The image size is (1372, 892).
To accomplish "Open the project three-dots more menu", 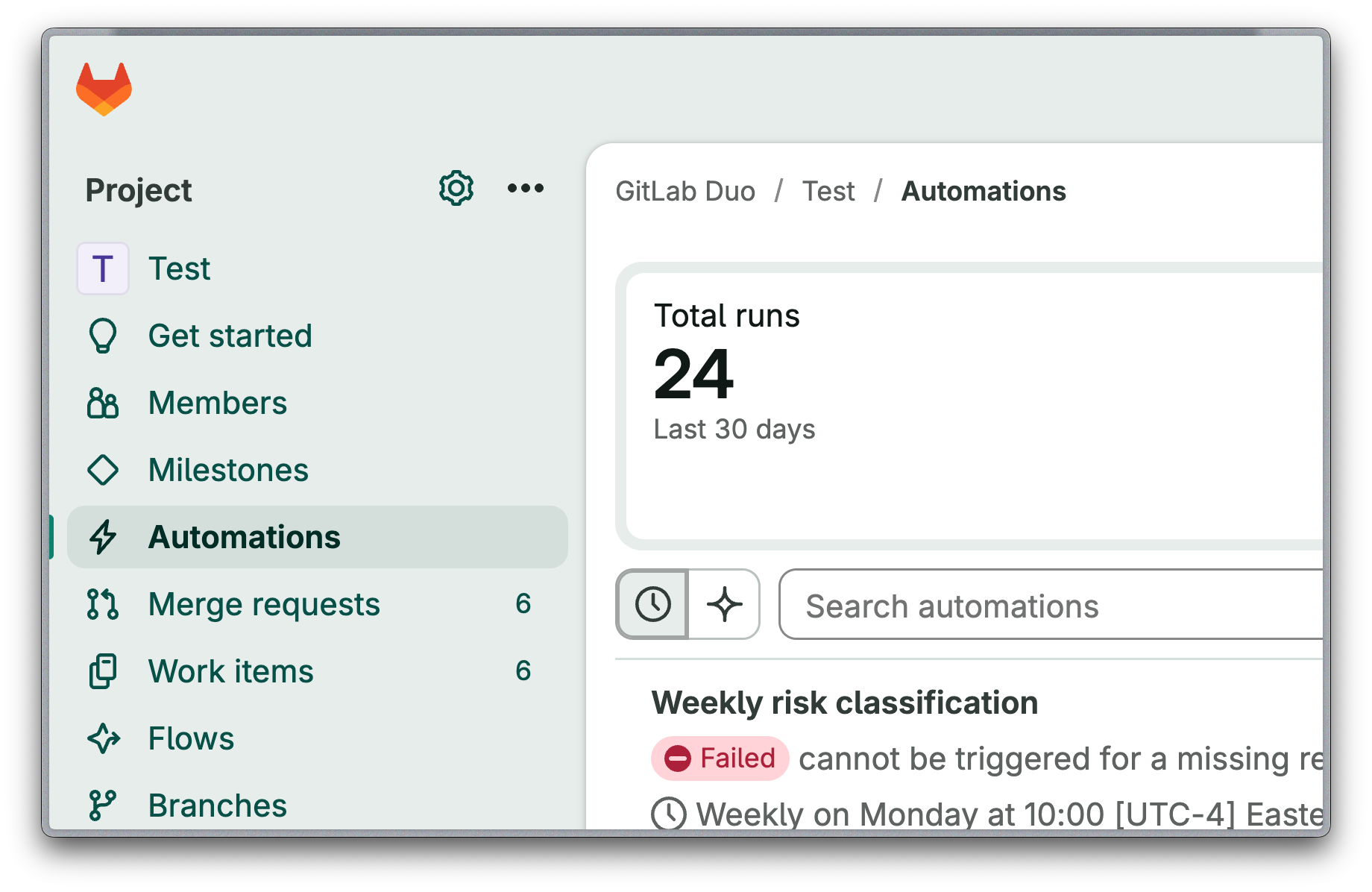I will 526,188.
